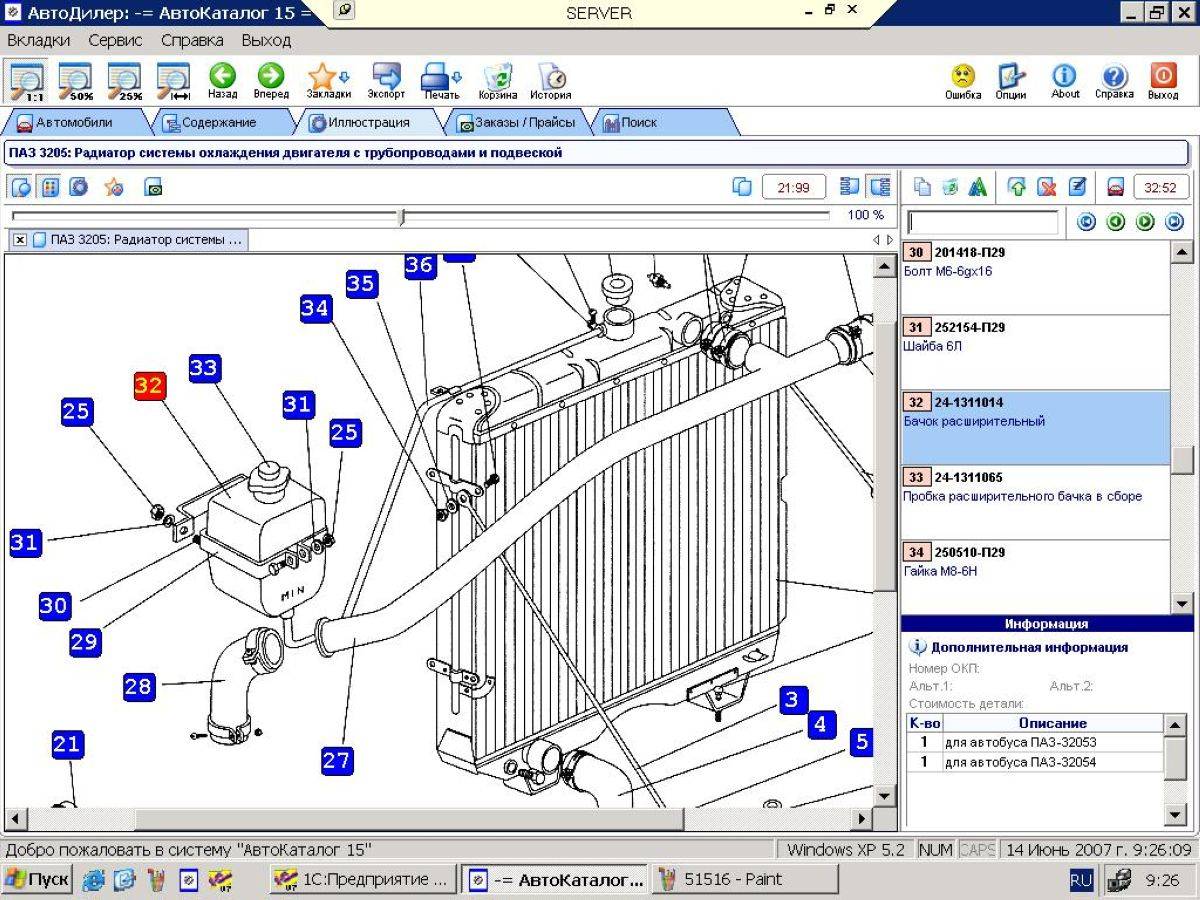
Task: Select part 34 Гайка М8-6Н
Action: coord(1035,576)
